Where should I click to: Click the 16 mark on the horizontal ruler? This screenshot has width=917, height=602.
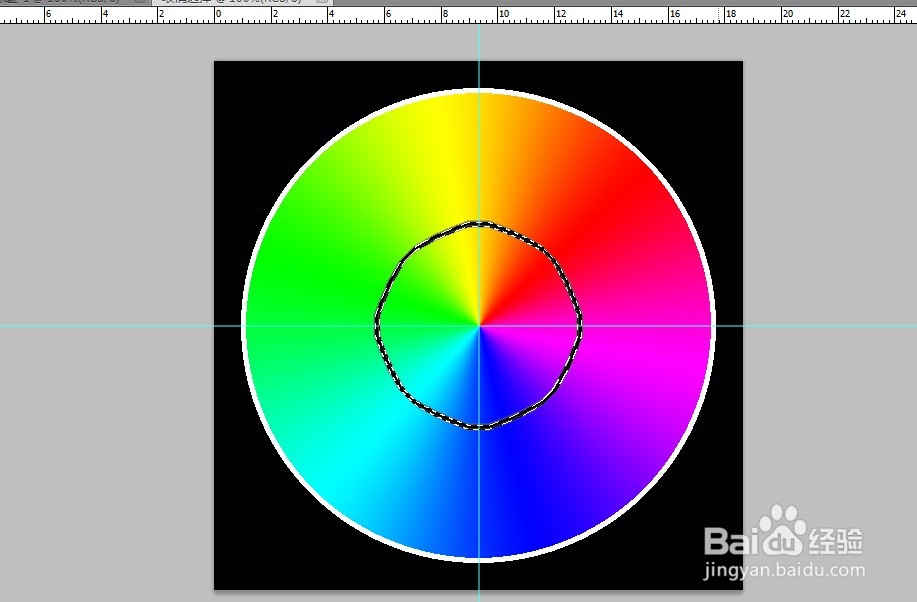(675, 13)
